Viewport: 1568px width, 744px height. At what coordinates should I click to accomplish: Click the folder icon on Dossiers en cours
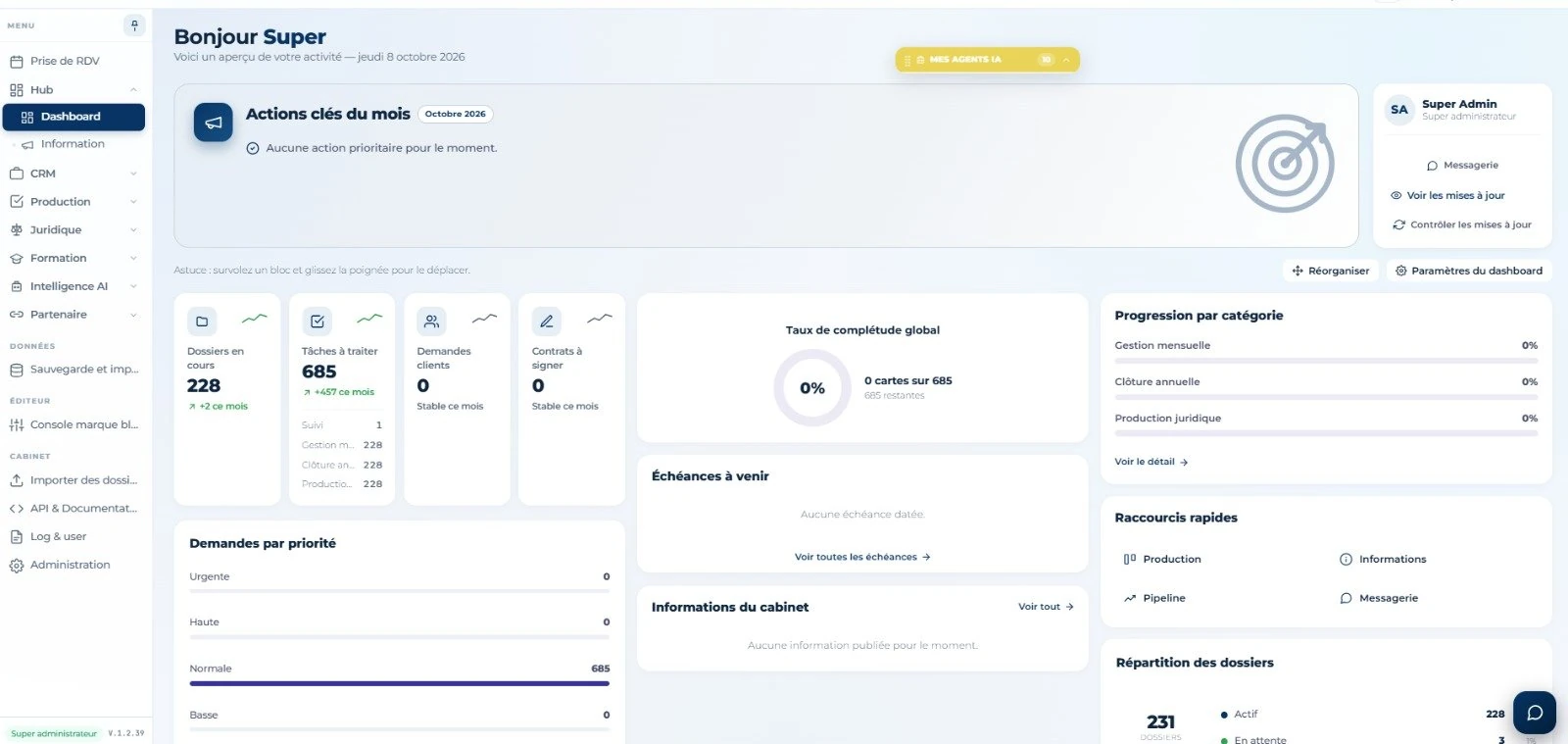[202, 322]
